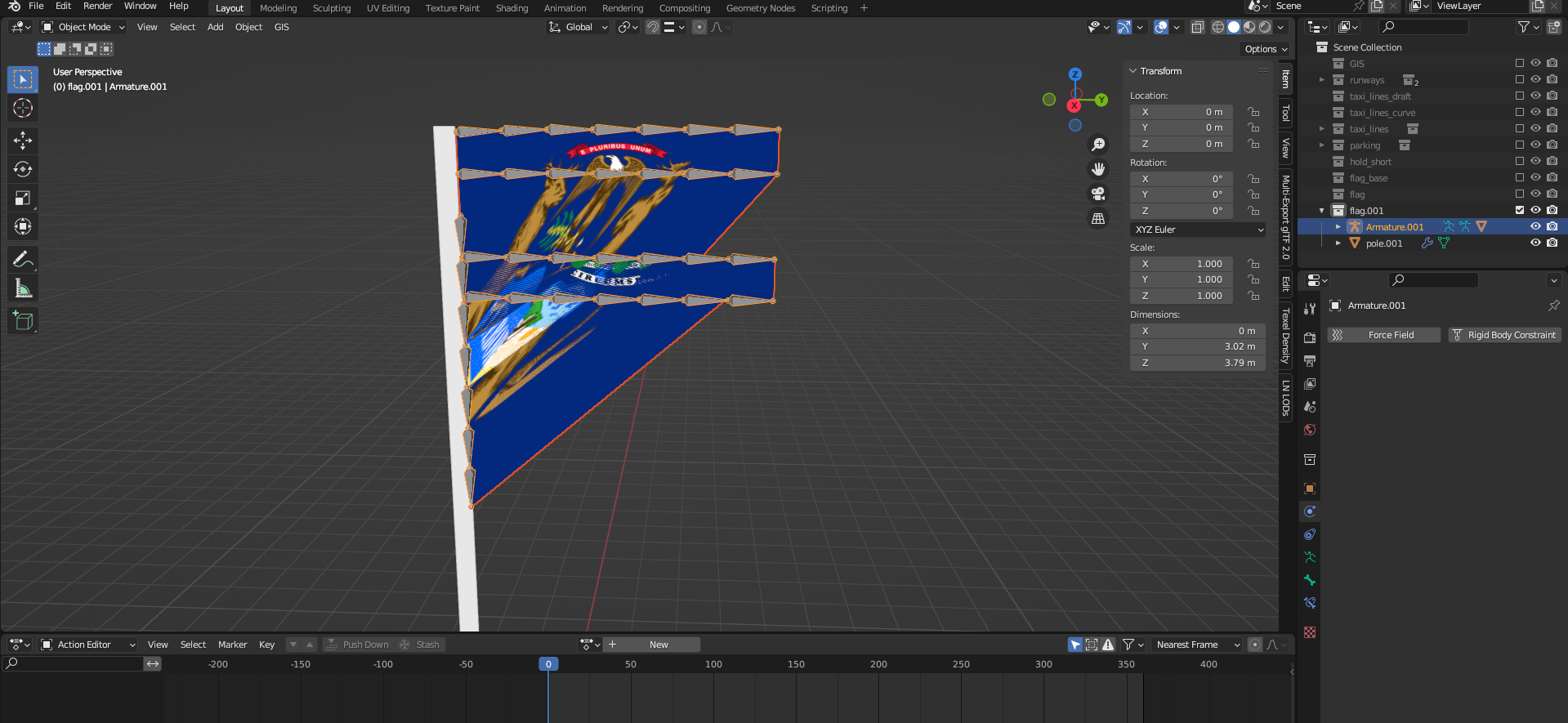Activate the combined Transform tool
Screen dimensions: 1568x723
23,226
